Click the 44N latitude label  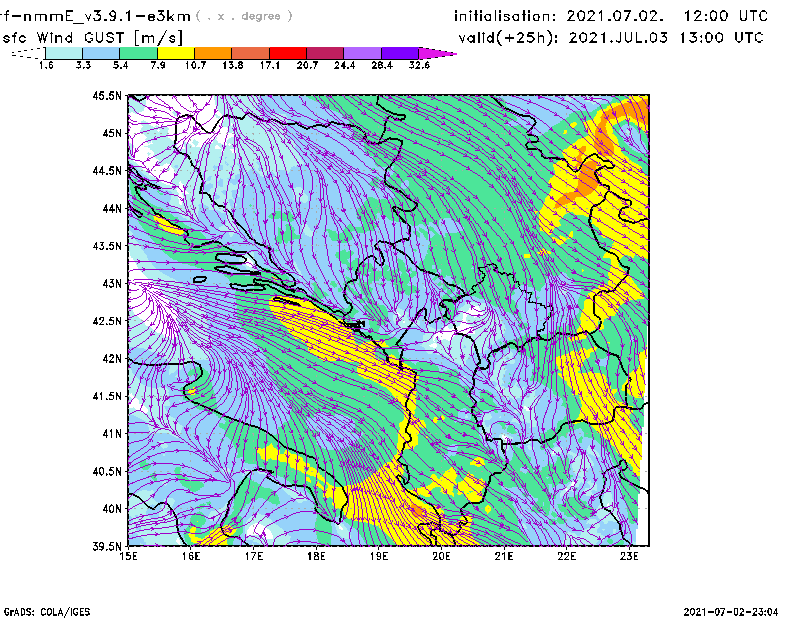coord(112,208)
